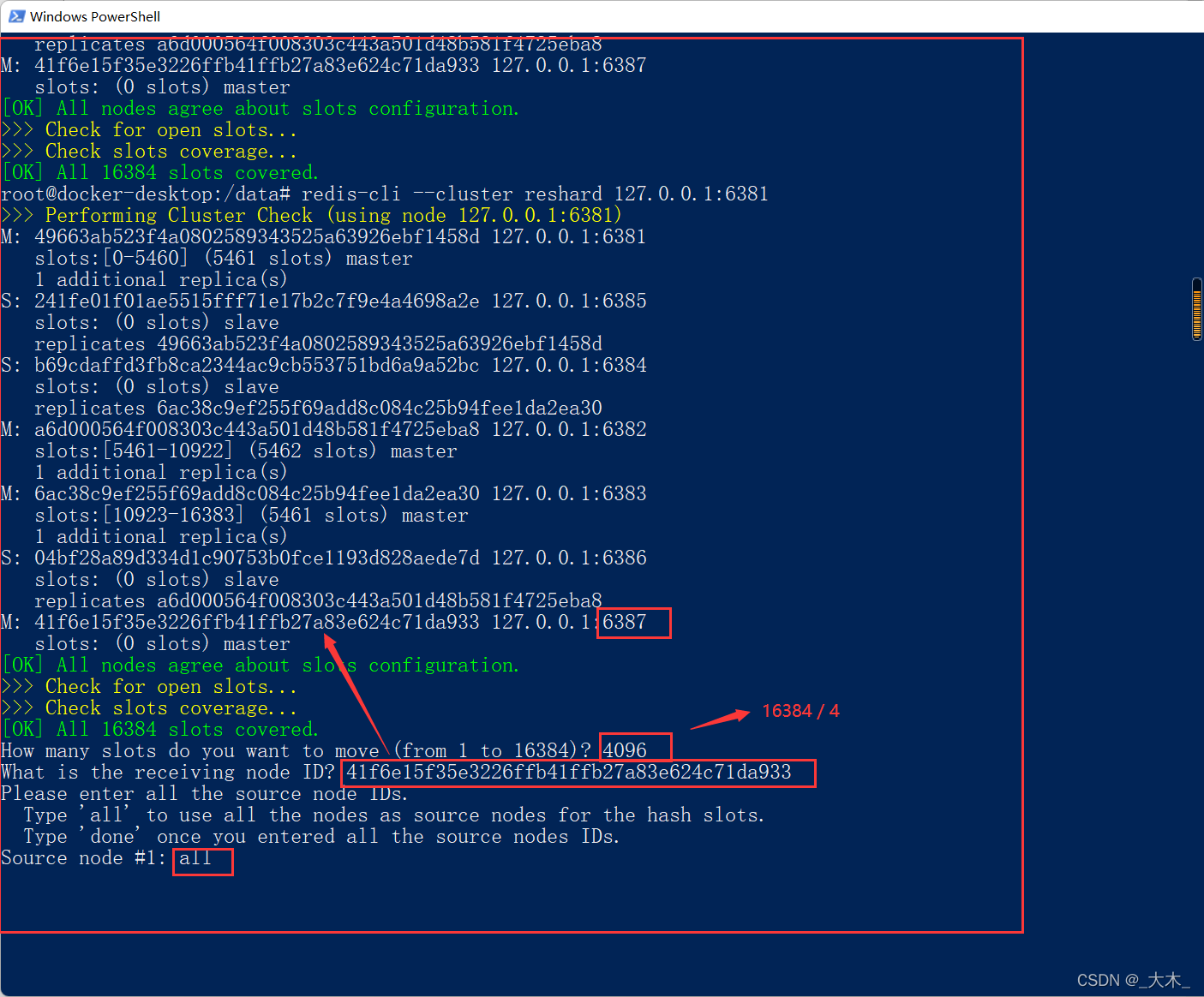Click the address 127.0.0.1:6382

(569, 429)
